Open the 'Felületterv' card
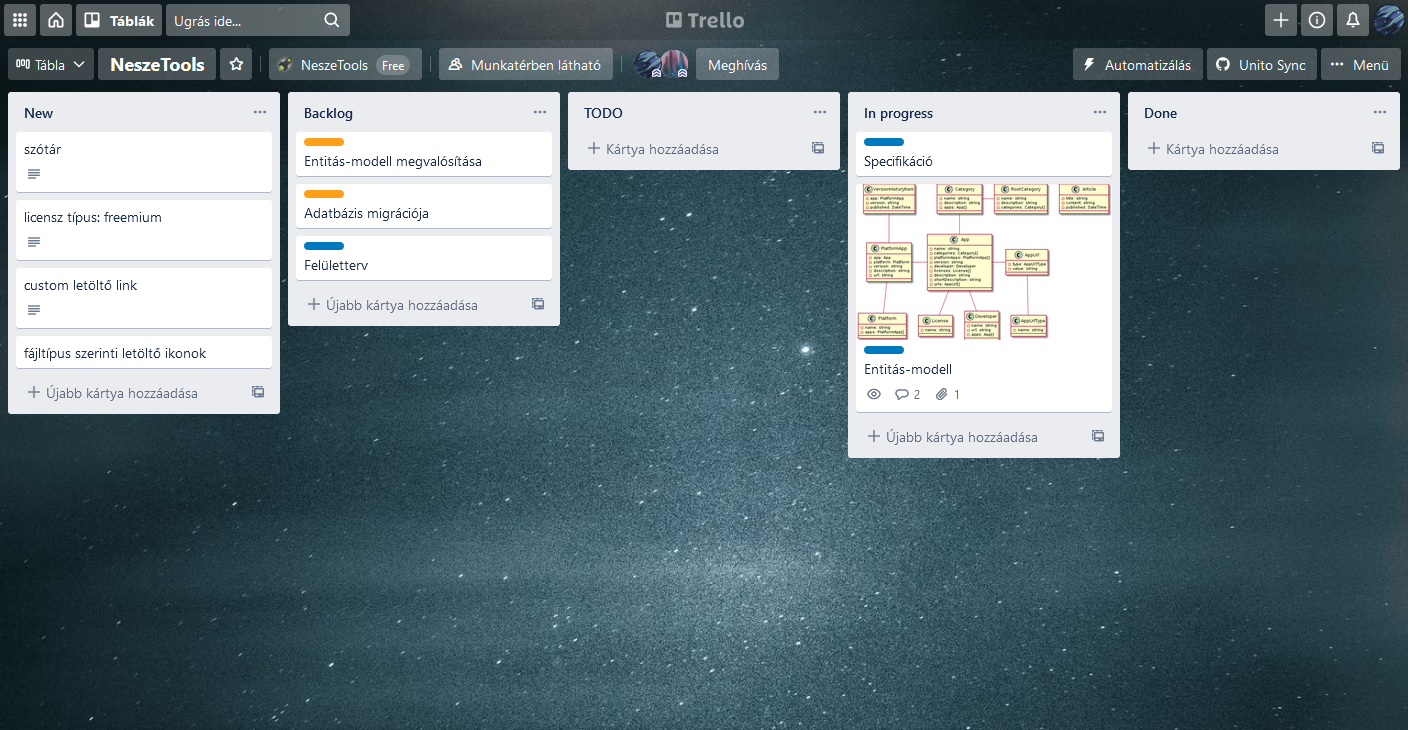The width and height of the screenshot is (1408, 730). point(424,258)
